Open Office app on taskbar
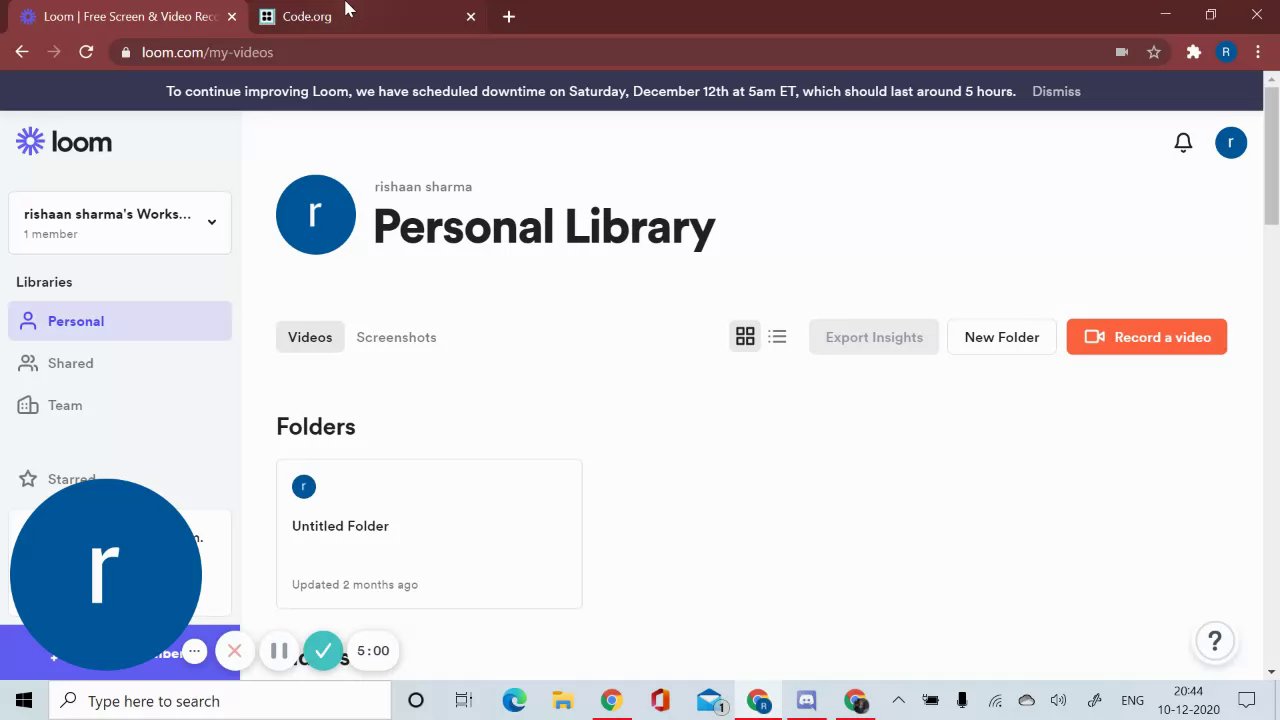The width and height of the screenshot is (1280, 720). 660,701
